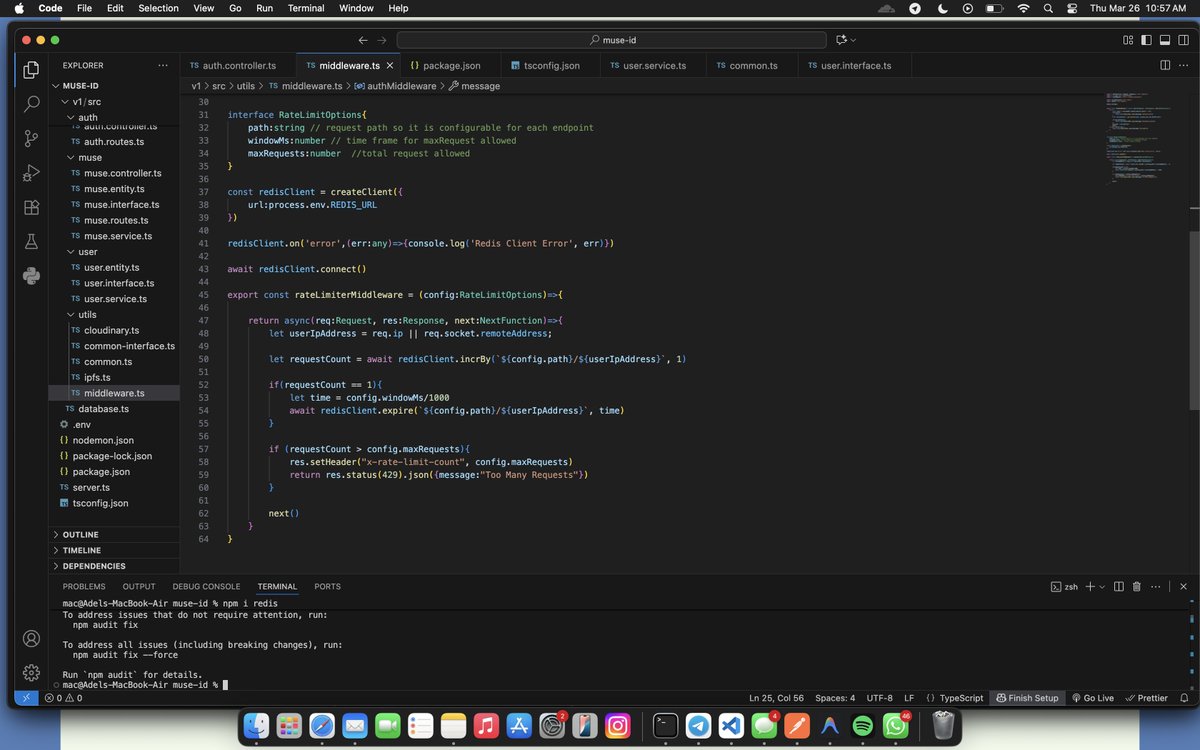
Task: Open the Explorer view in activity bar
Action: [31, 70]
